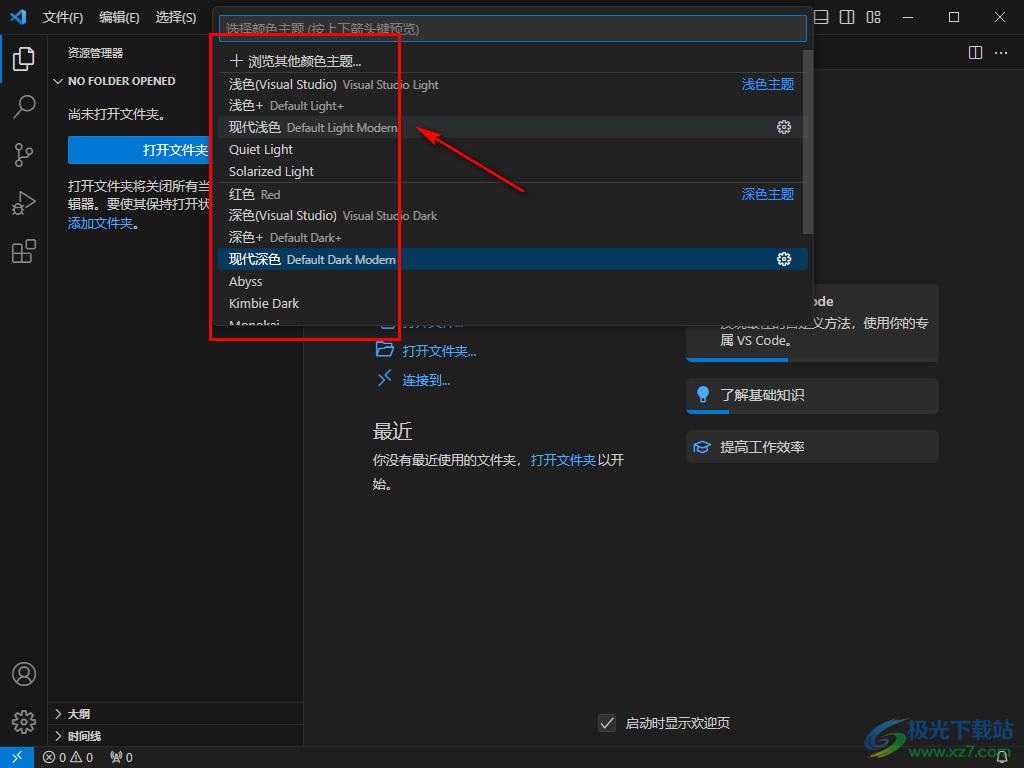
Task: Click the remote window icon in status bar
Action: [17, 757]
